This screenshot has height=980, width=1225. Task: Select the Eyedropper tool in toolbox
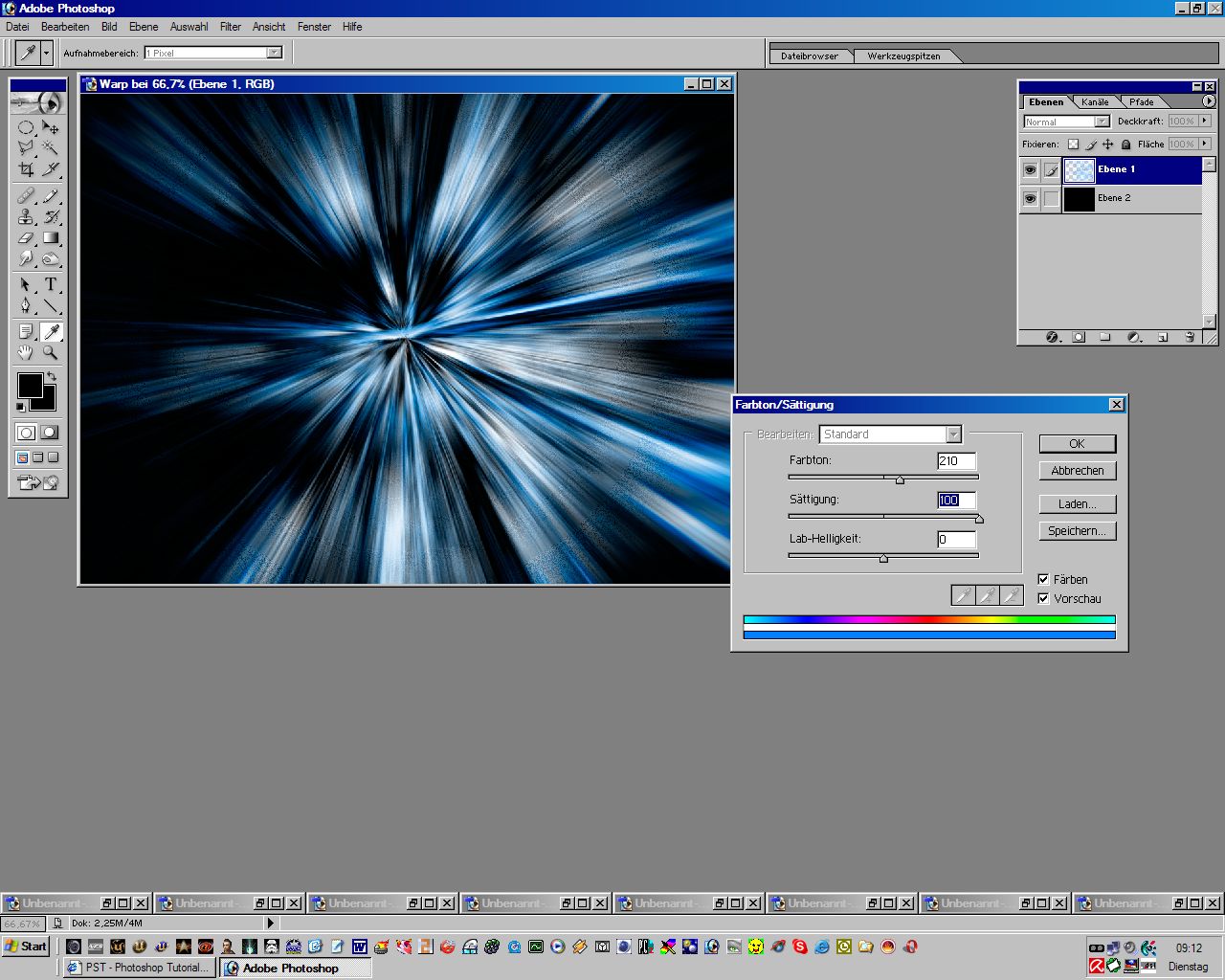(x=51, y=332)
